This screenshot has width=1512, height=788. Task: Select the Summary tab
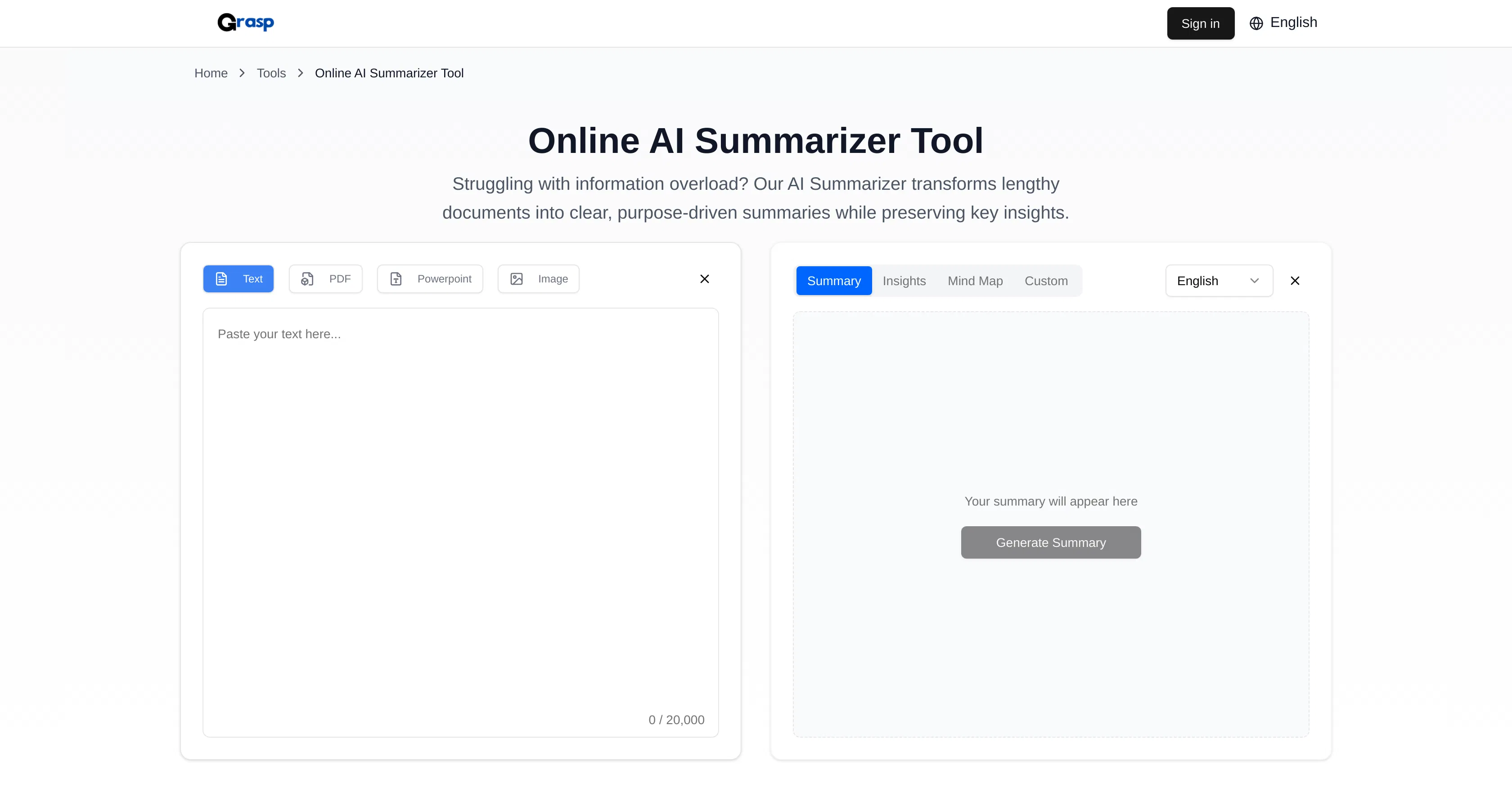[833, 281]
